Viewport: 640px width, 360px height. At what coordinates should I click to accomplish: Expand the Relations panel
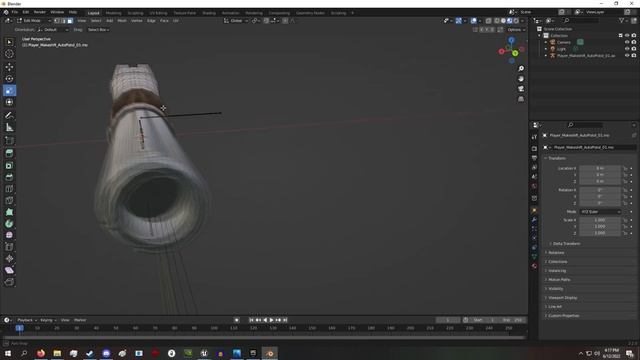coord(556,253)
